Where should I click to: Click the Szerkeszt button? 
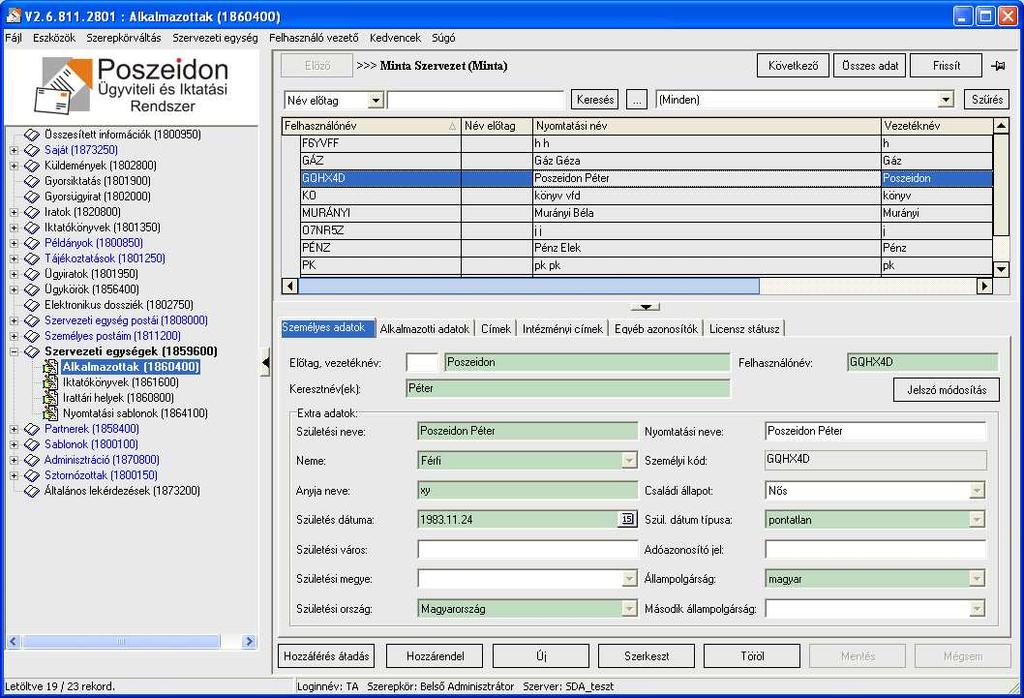tap(647, 656)
